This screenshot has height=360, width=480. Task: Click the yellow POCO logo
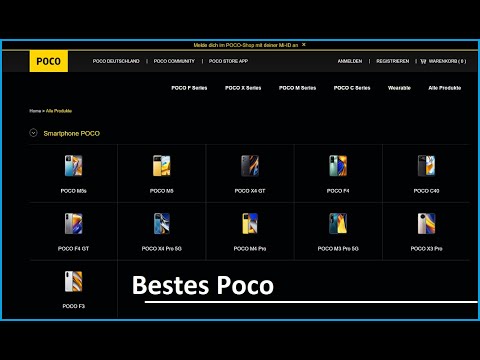[49, 61]
